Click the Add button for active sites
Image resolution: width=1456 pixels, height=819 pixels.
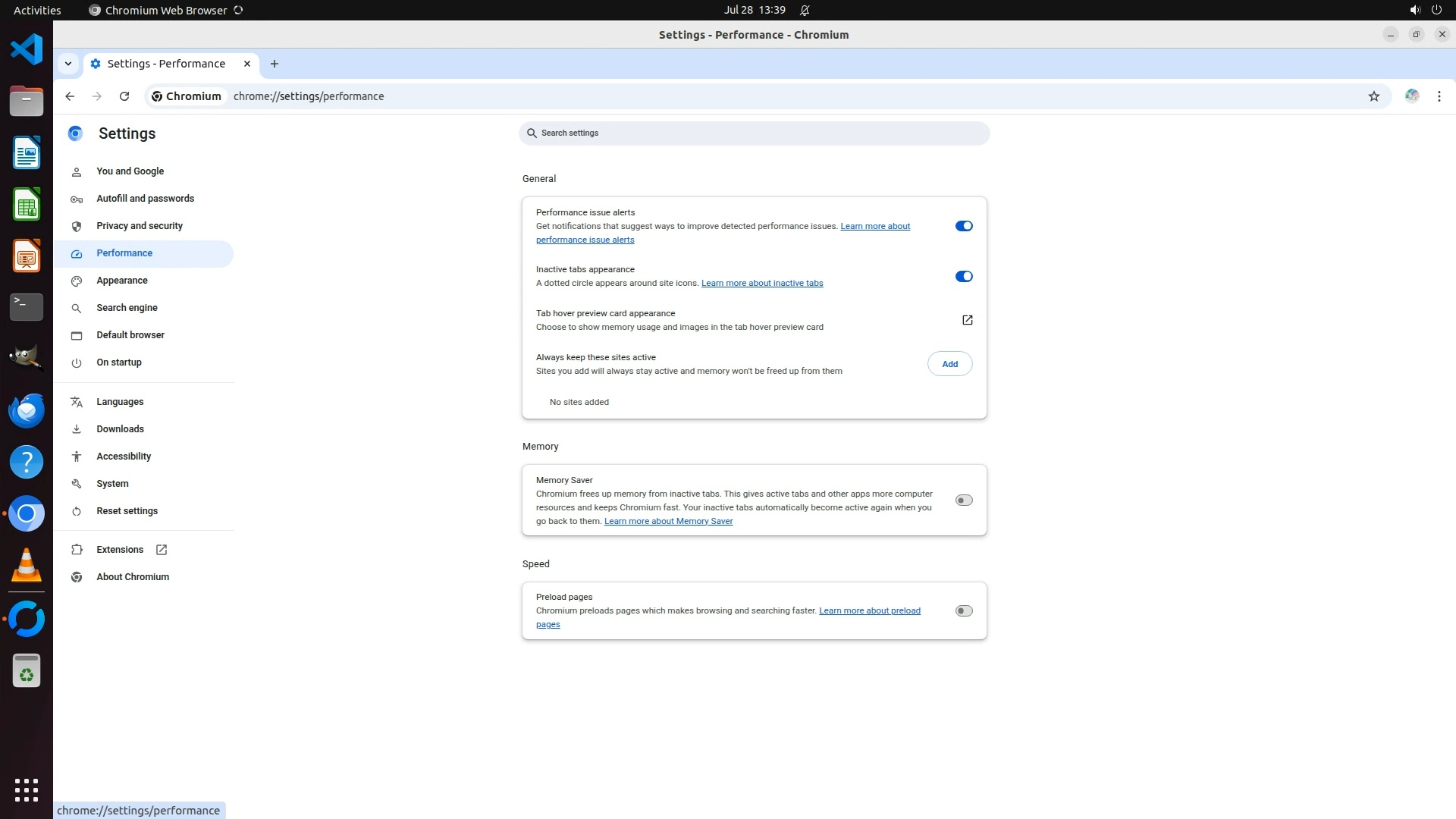pos(949,364)
